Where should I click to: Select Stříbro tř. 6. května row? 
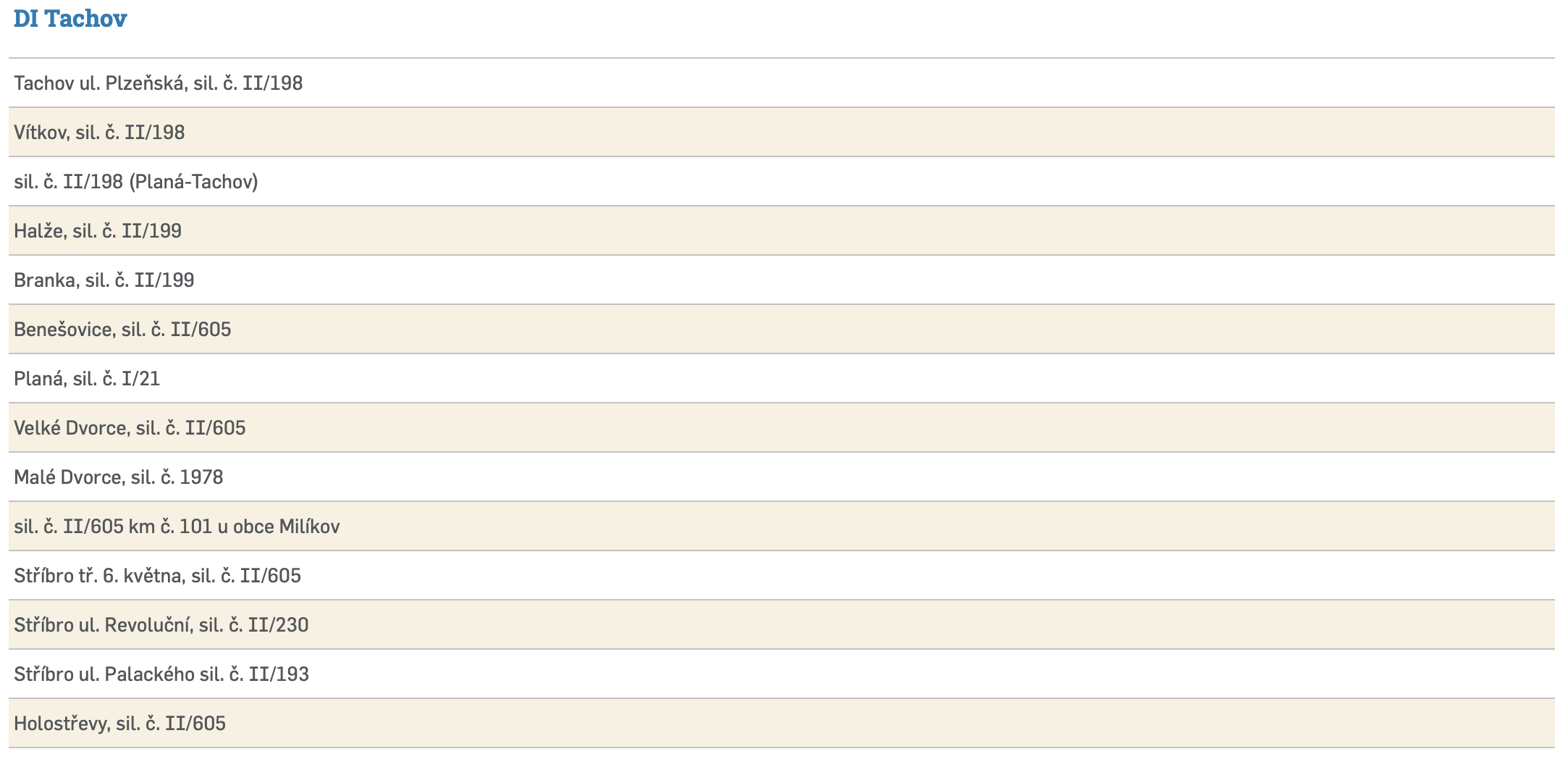click(x=157, y=576)
